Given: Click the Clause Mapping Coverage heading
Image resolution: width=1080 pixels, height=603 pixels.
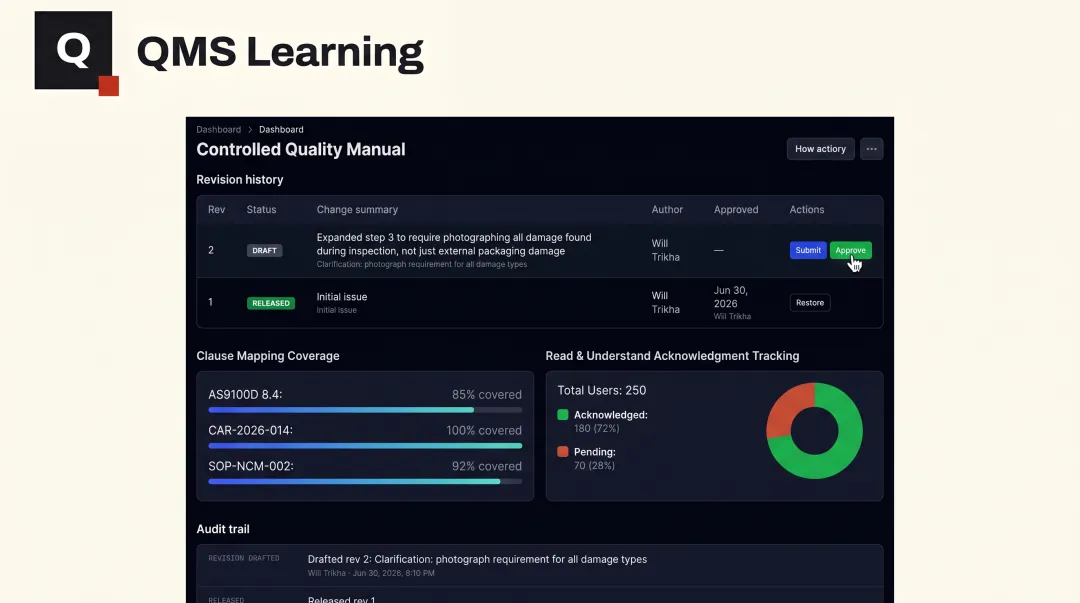Looking at the screenshot, I should 268,356.
